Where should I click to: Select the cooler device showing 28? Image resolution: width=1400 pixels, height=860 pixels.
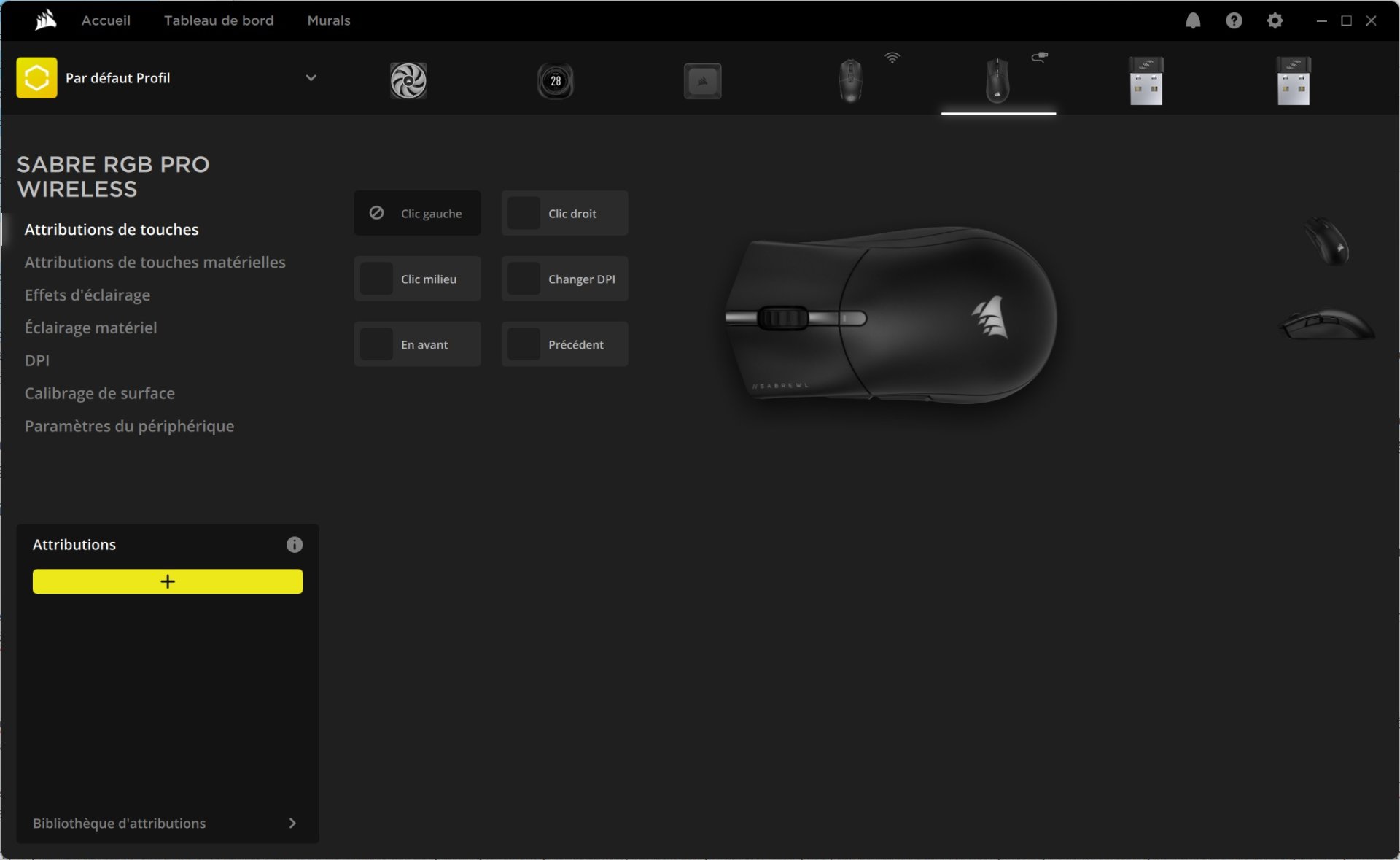(556, 80)
